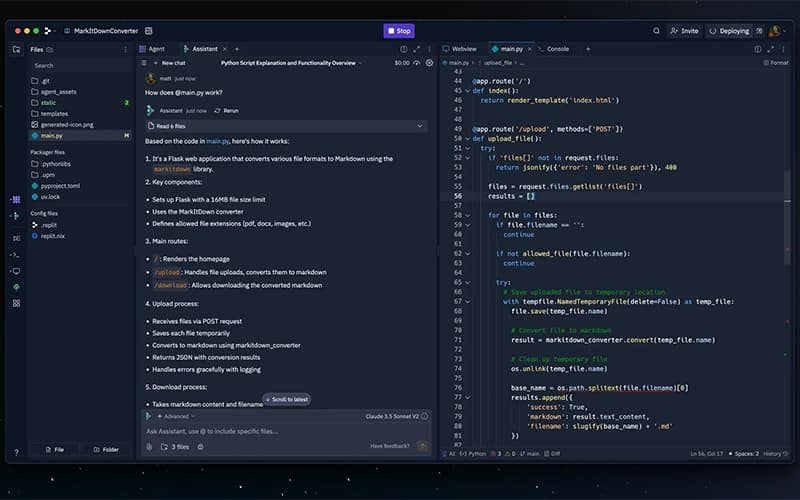Add a new tab in editor pane
The height and width of the screenshot is (500, 800).
588,49
